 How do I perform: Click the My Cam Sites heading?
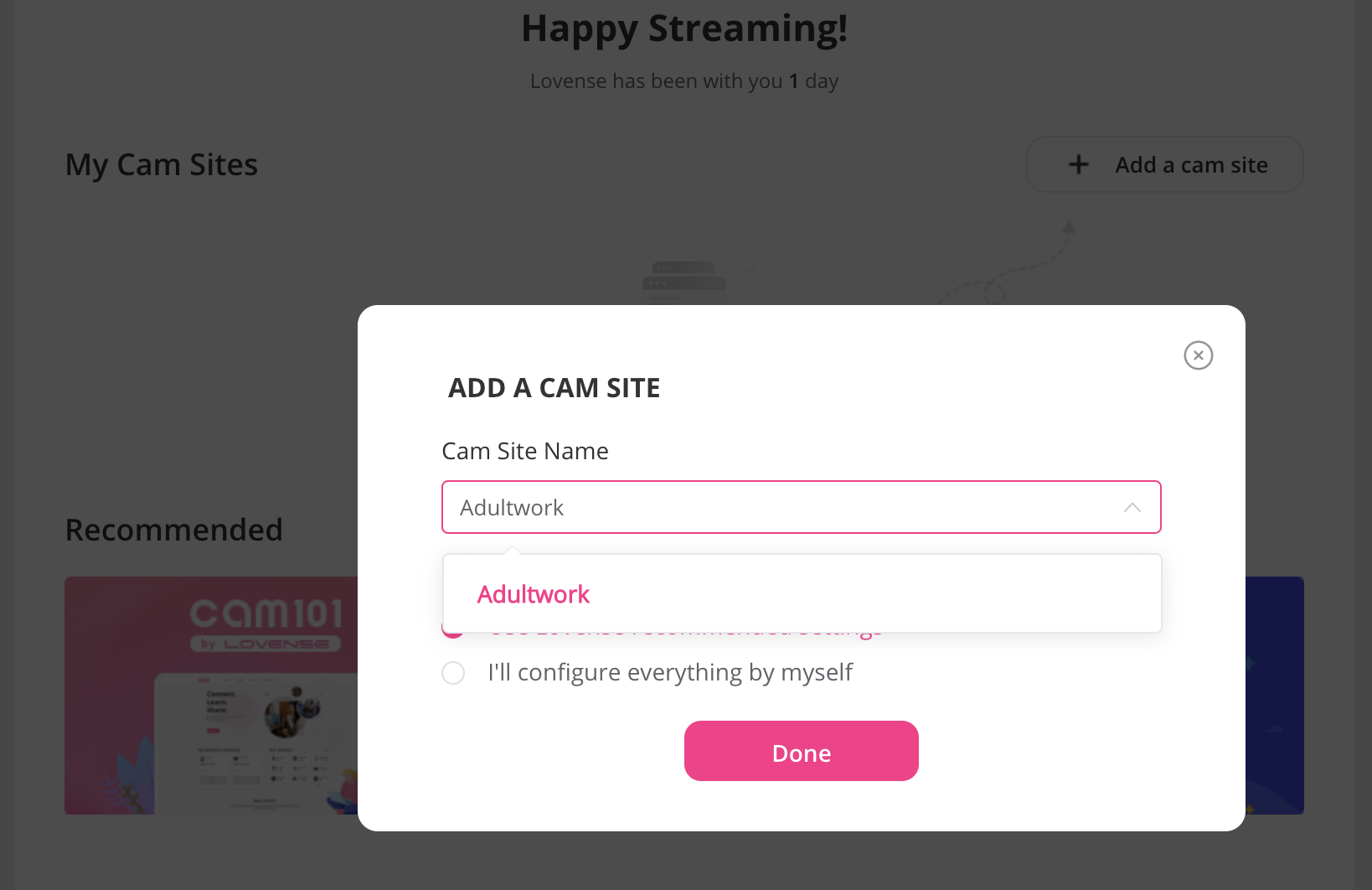click(x=162, y=165)
